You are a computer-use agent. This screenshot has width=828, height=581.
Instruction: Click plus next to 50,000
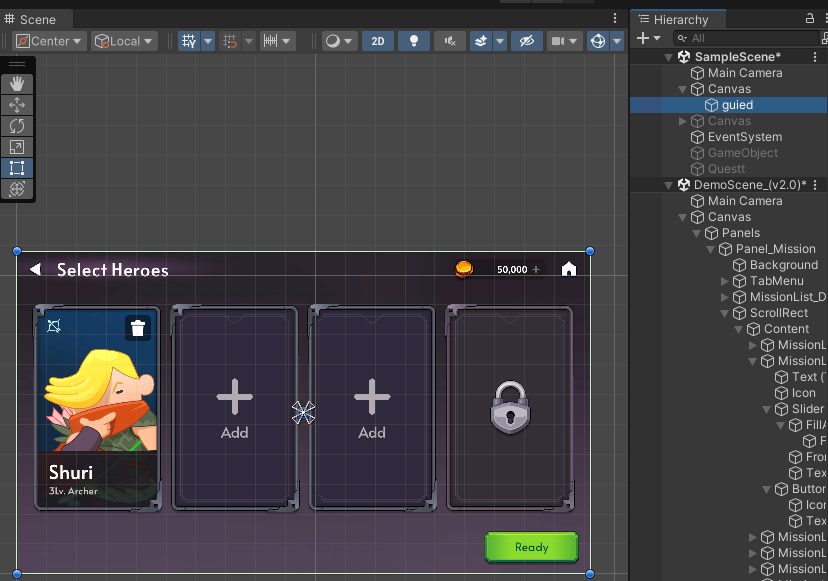[x=536, y=269]
